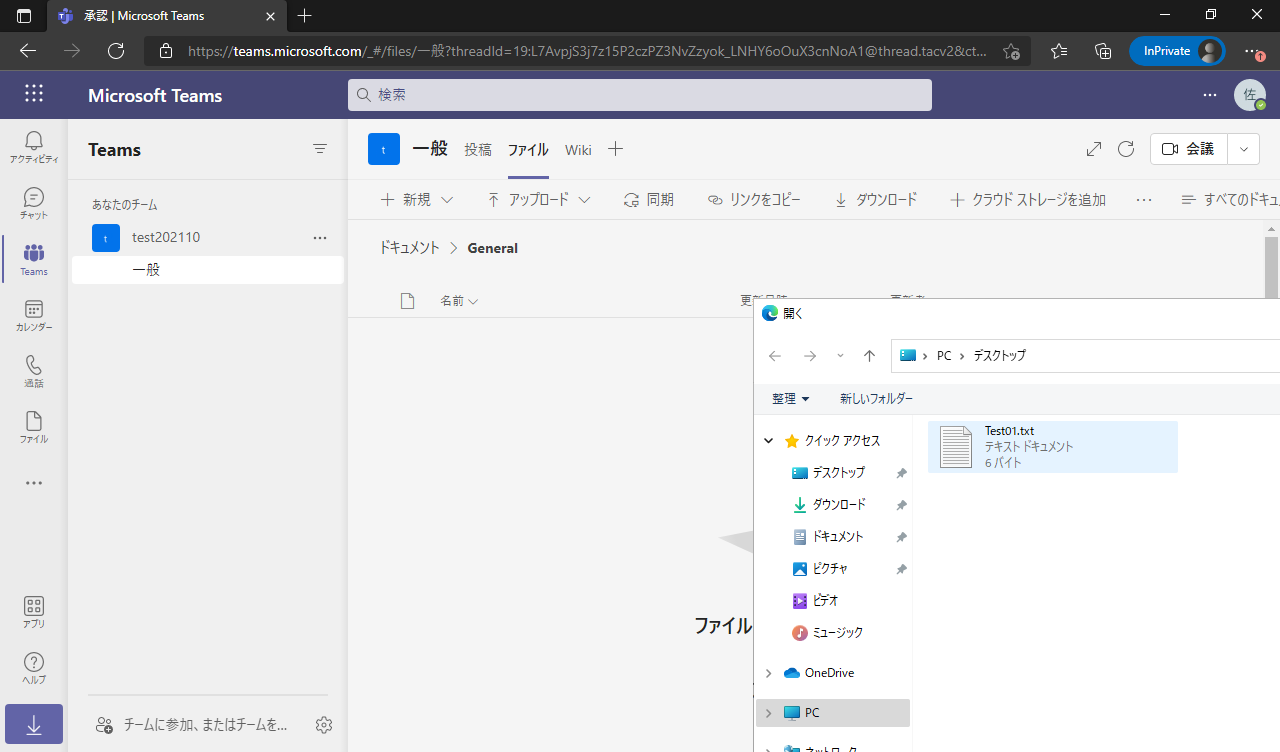Select the 一般 channel

(207, 269)
